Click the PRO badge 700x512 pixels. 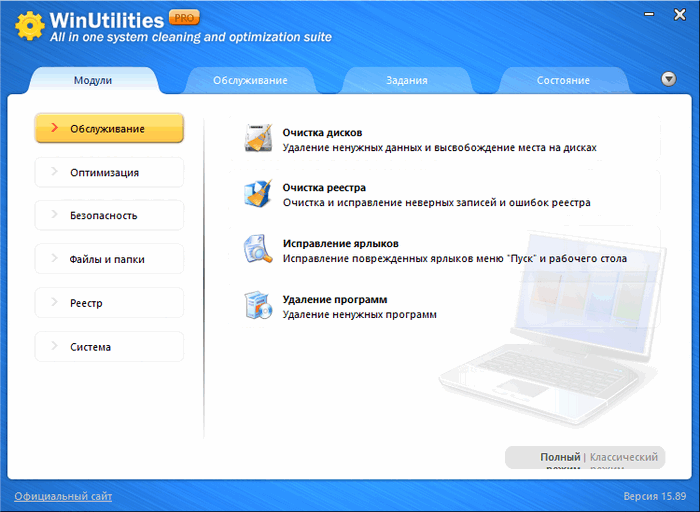point(184,18)
